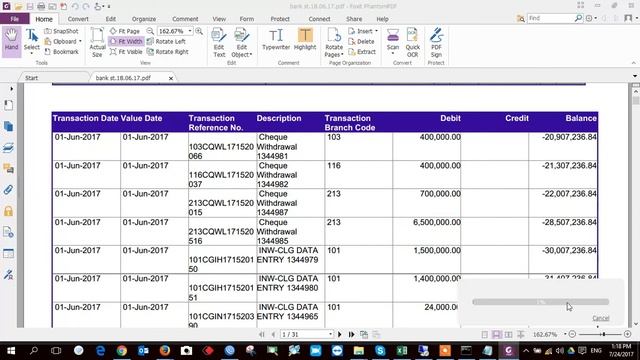Open the status bar zoom percentage dropdown
The image size is (640, 360).
point(565,334)
